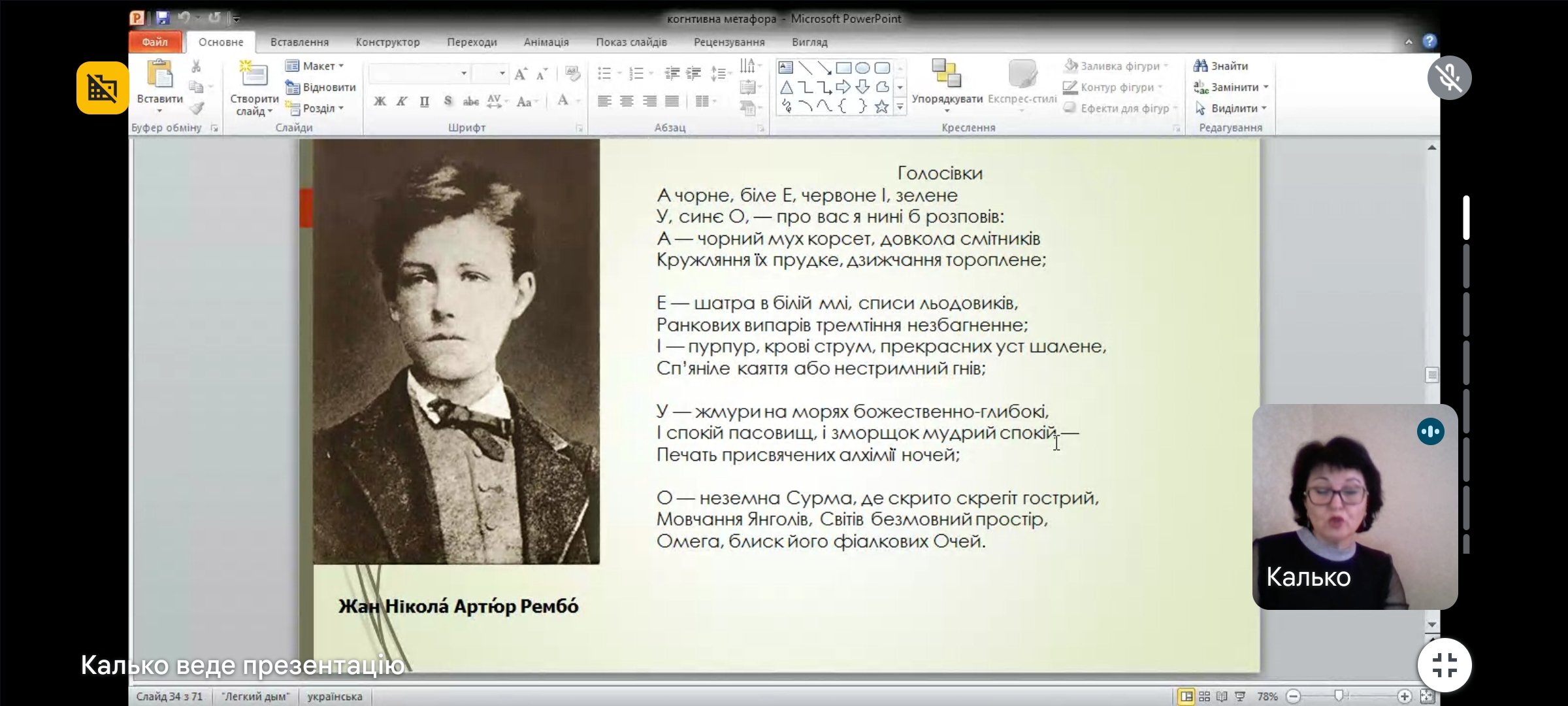Switch to Reading view icon
Viewport: 1568px width, 706px height.
tap(1222, 696)
